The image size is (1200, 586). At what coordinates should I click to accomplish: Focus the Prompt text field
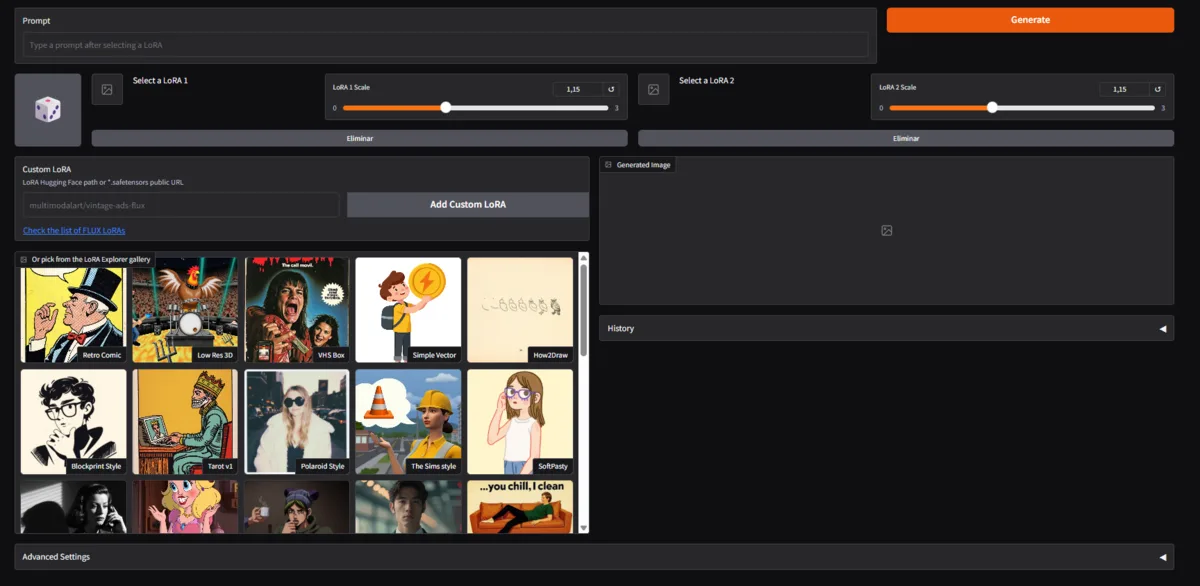[446, 45]
